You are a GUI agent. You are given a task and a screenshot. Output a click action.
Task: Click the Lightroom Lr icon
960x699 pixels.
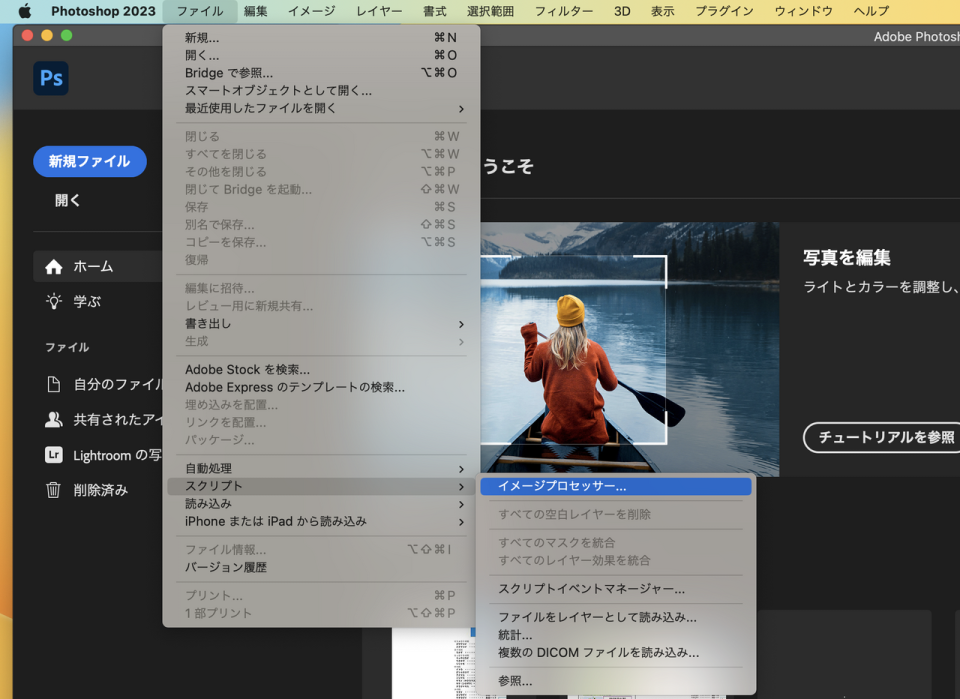pos(54,455)
